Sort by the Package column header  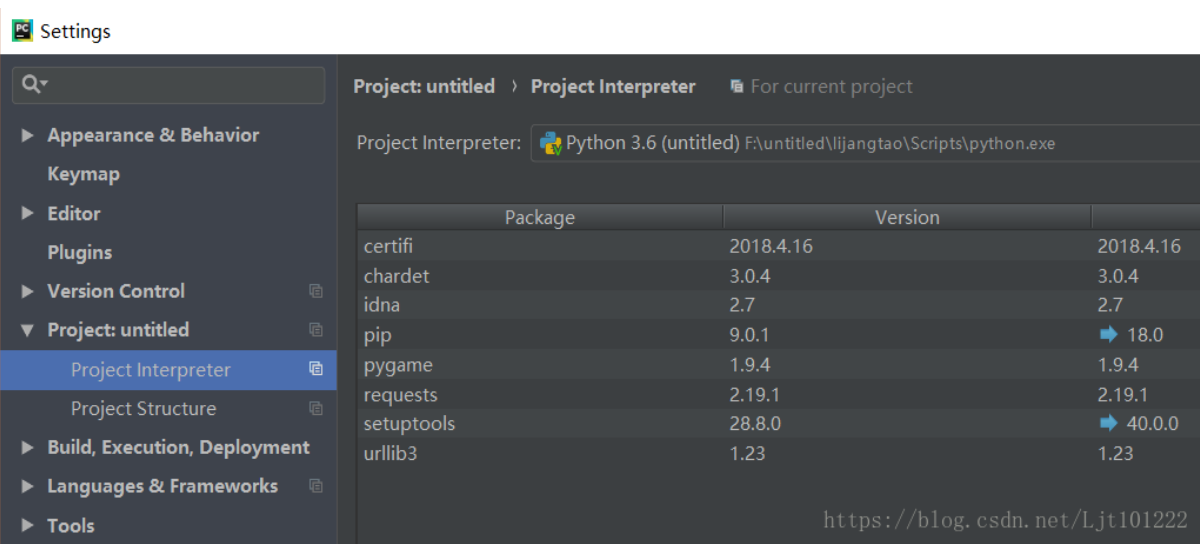[x=539, y=217]
